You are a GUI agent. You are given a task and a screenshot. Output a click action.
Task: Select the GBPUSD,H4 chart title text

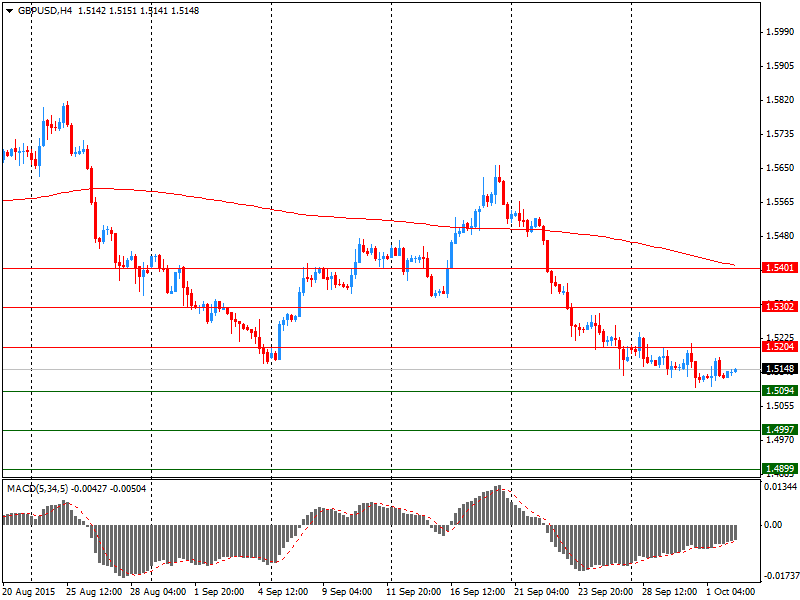(45, 10)
